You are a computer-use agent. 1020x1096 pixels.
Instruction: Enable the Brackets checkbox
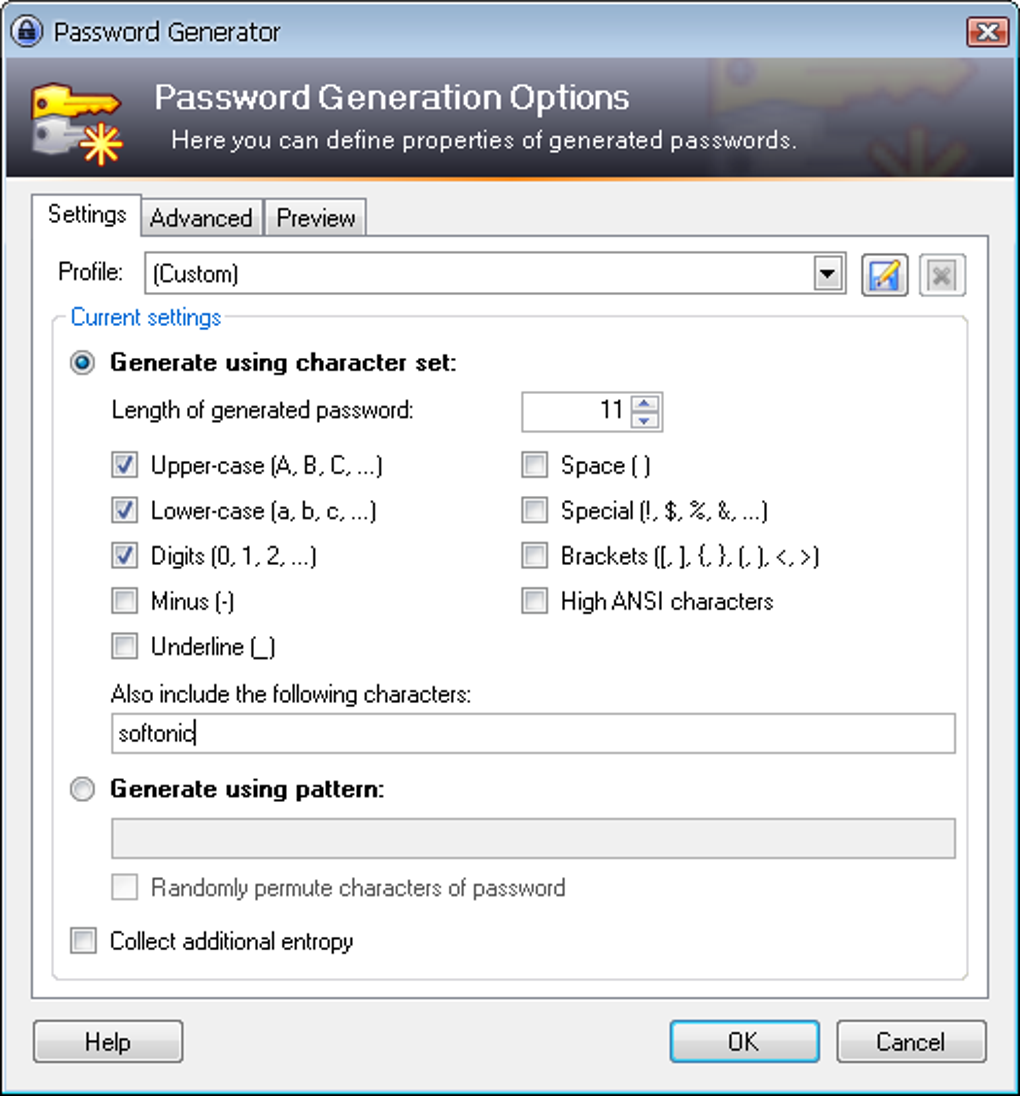535,556
